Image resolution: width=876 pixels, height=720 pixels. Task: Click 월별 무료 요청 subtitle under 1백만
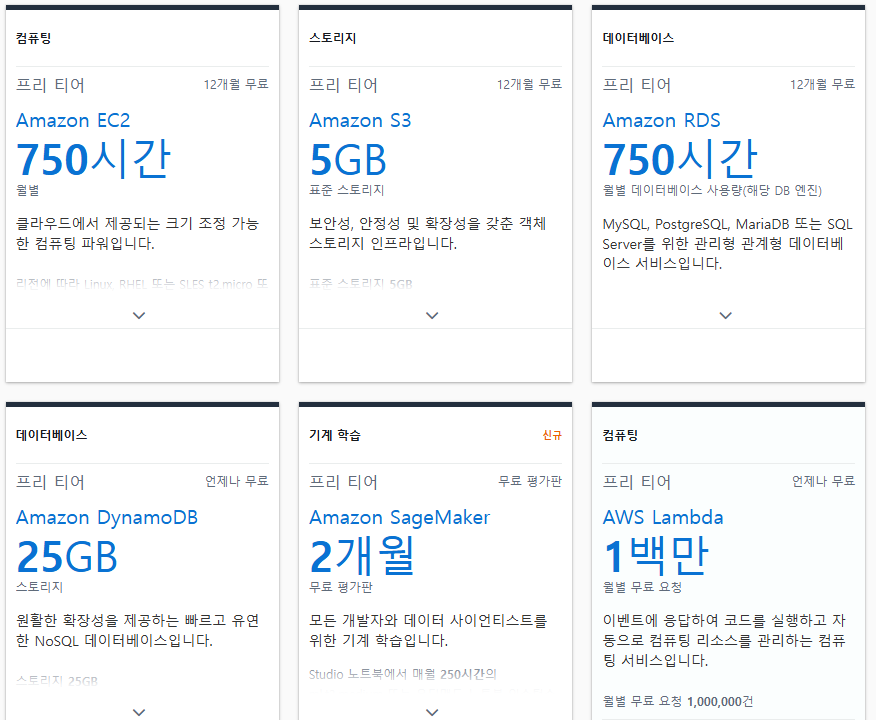pyautogui.click(x=642, y=587)
